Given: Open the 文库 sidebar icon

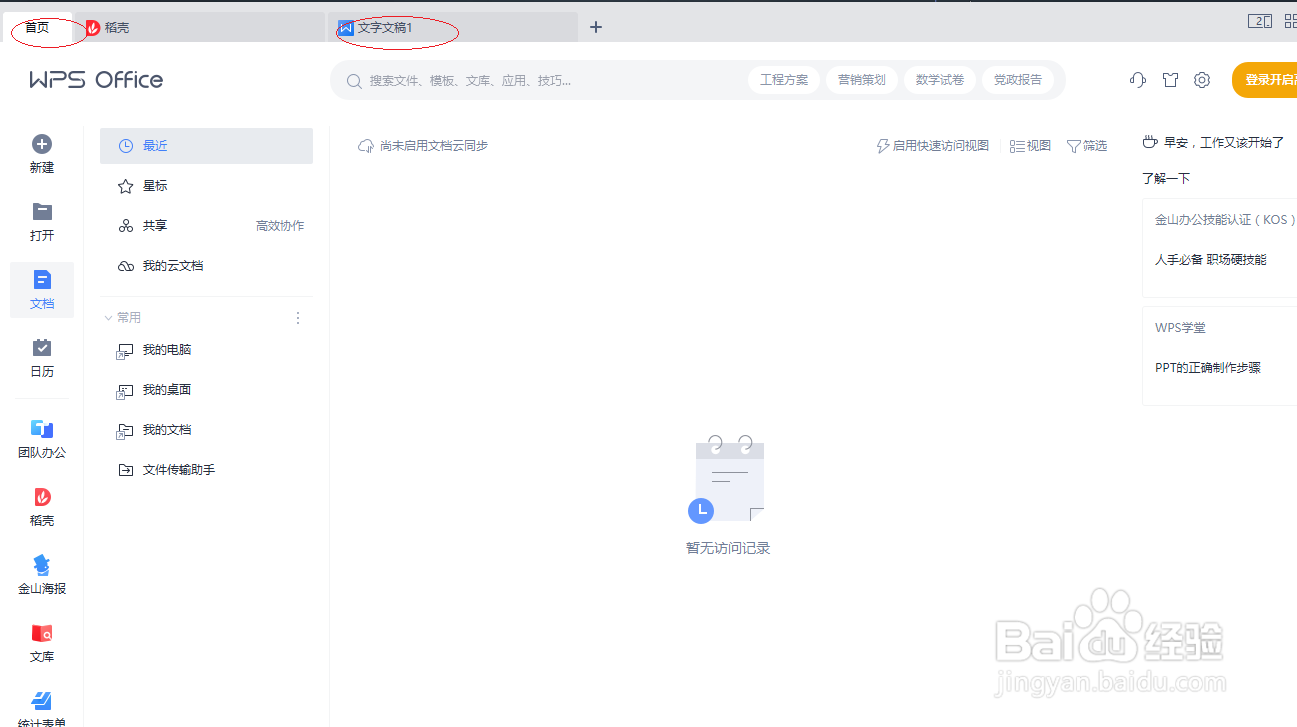Looking at the screenshot, I should pyautogui.click(x=42, y=633).
